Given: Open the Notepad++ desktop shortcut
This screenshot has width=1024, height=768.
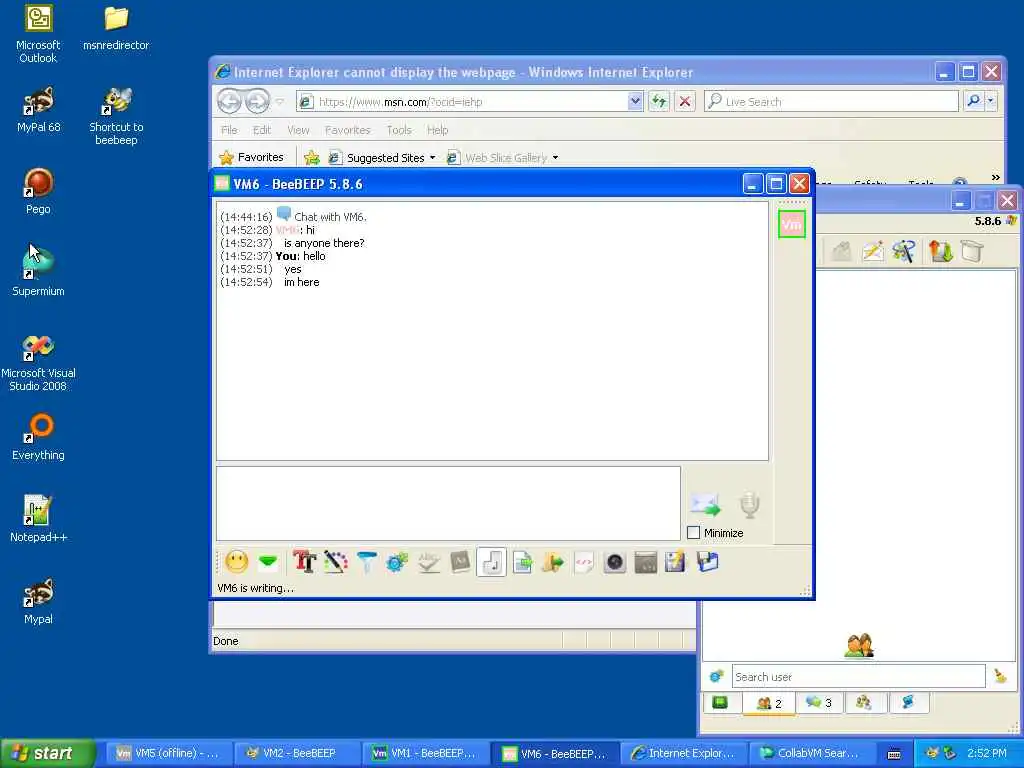Looking at the screenshot, I should (x=38, y=519).
